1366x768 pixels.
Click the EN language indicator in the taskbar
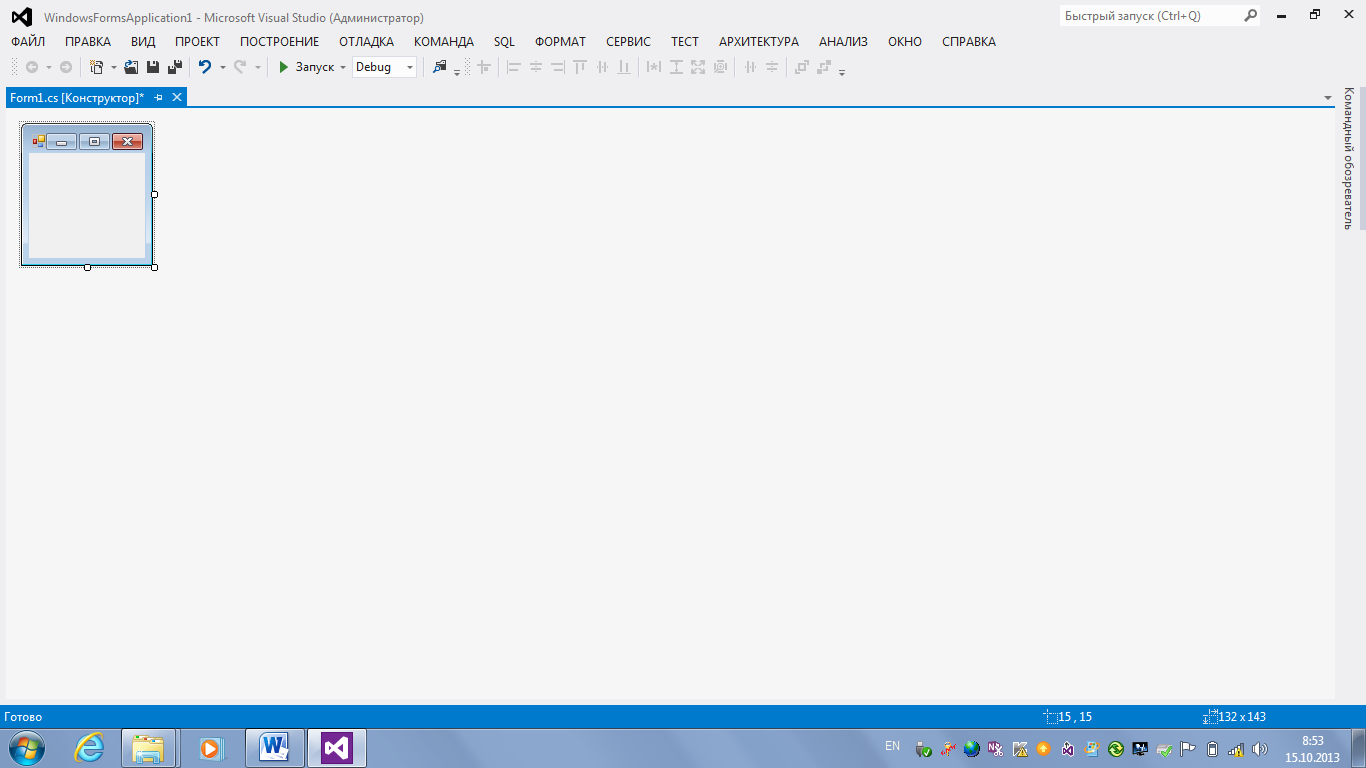893,746
